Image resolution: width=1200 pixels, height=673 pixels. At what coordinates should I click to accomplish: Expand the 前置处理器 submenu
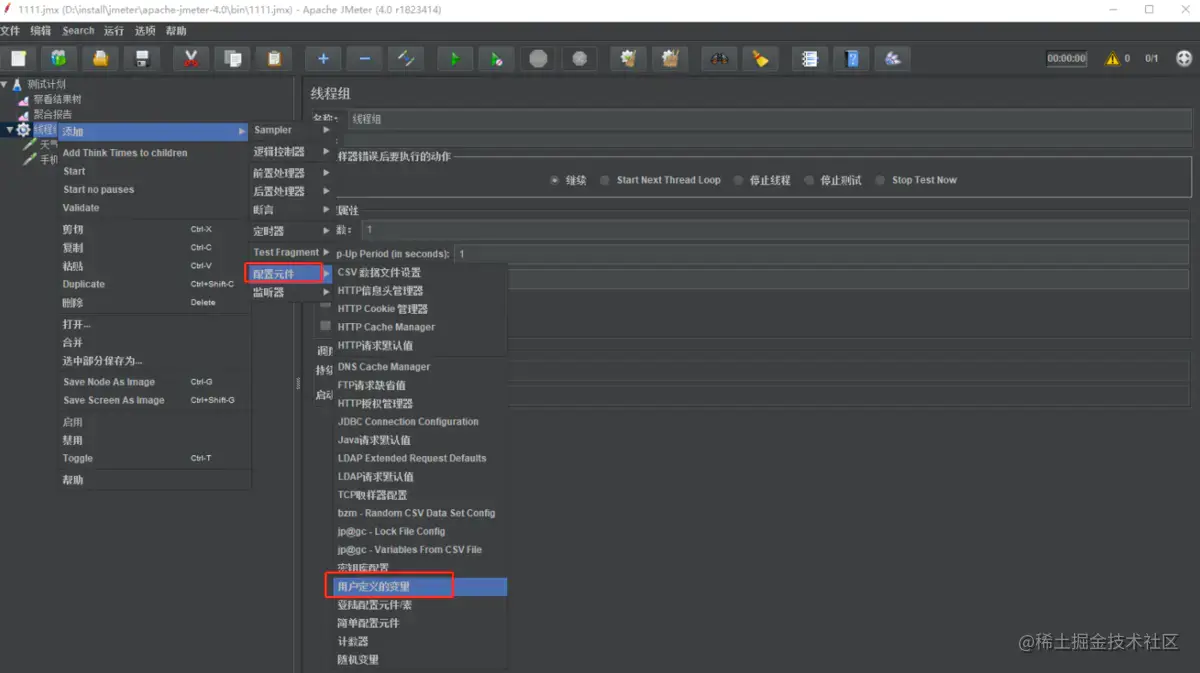[291, 173]
